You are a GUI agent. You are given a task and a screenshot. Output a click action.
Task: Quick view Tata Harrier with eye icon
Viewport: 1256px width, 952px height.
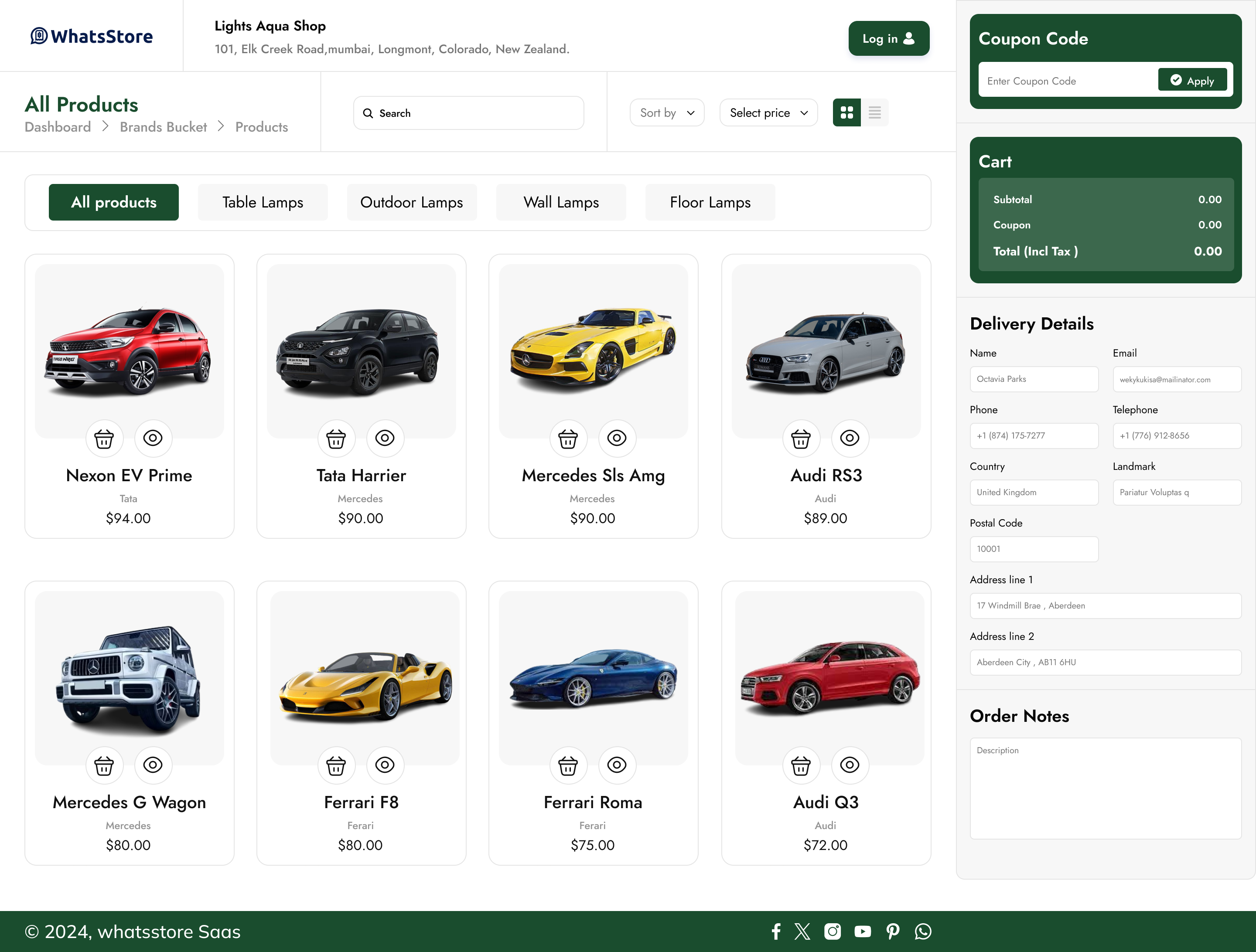click(385, 438)
